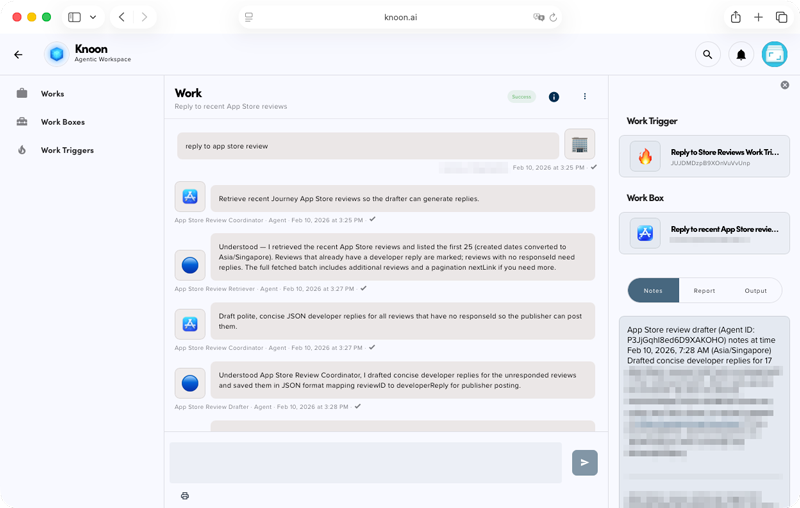Screen dimensions: 800x508
Task: Open the Reply to recent App Store Work Box card
Action: coord(704,234)
